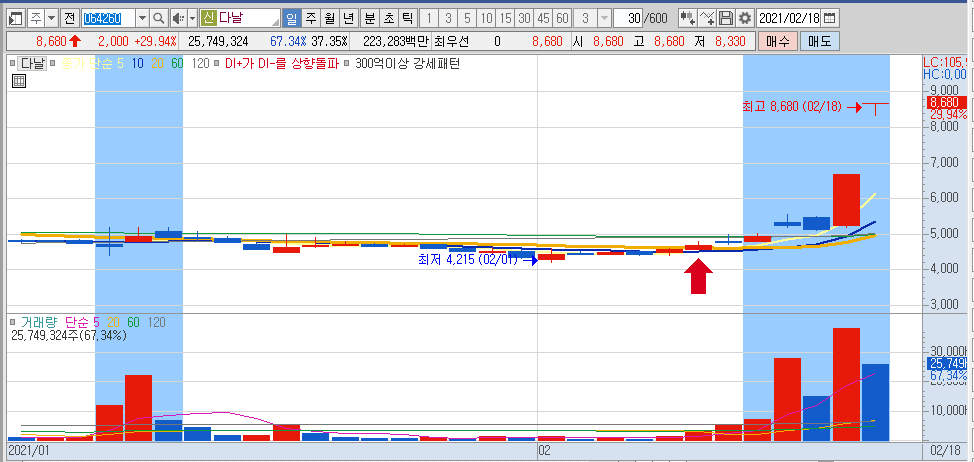974x462 pixels.
Task: Click the 최고 8,680 (02/18) label
Action: pyautogui.click(x=792, y=107)
